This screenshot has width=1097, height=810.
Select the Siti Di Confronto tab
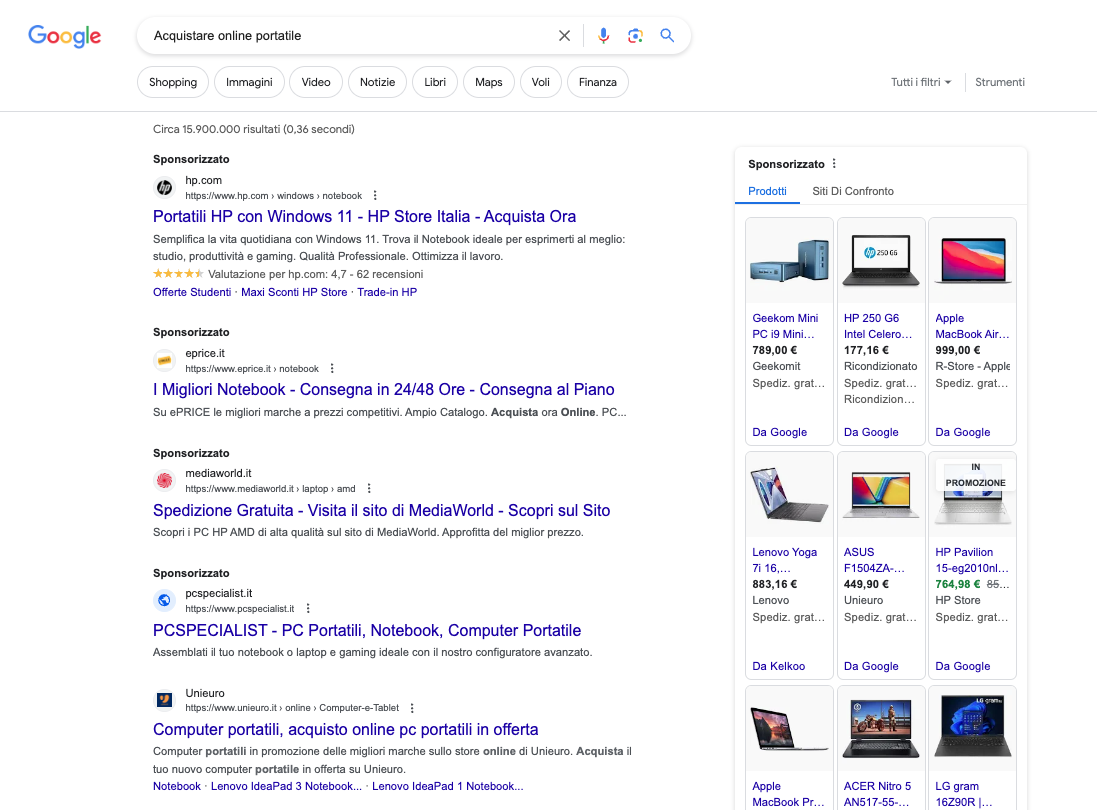tap(853, 191)
